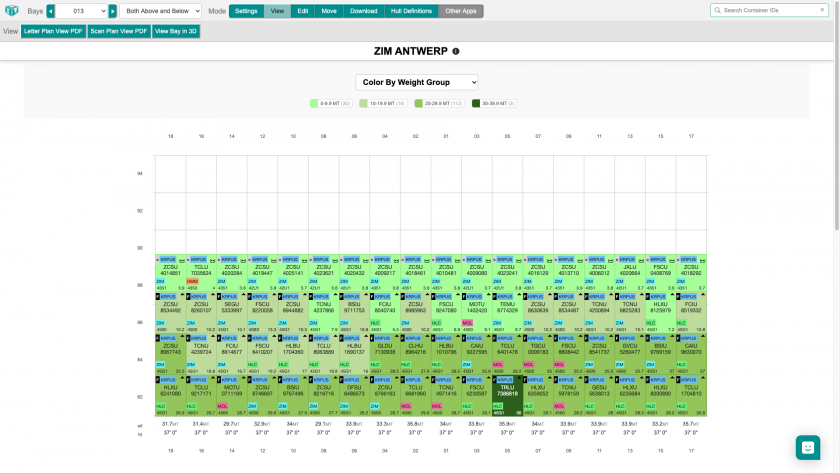Click ZIM tag on GVCU 5260477
The height and width of the screenshot is (473, 840).
619,365
